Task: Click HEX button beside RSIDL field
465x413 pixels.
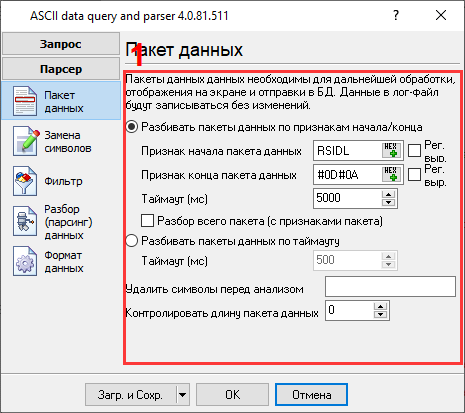Action: coord(391,150)
